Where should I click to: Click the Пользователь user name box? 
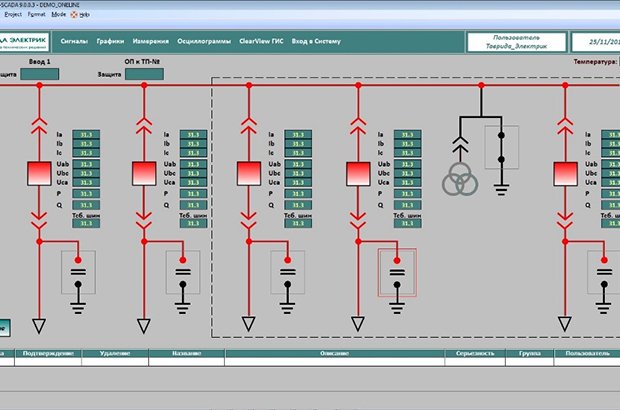coord(516,42)
